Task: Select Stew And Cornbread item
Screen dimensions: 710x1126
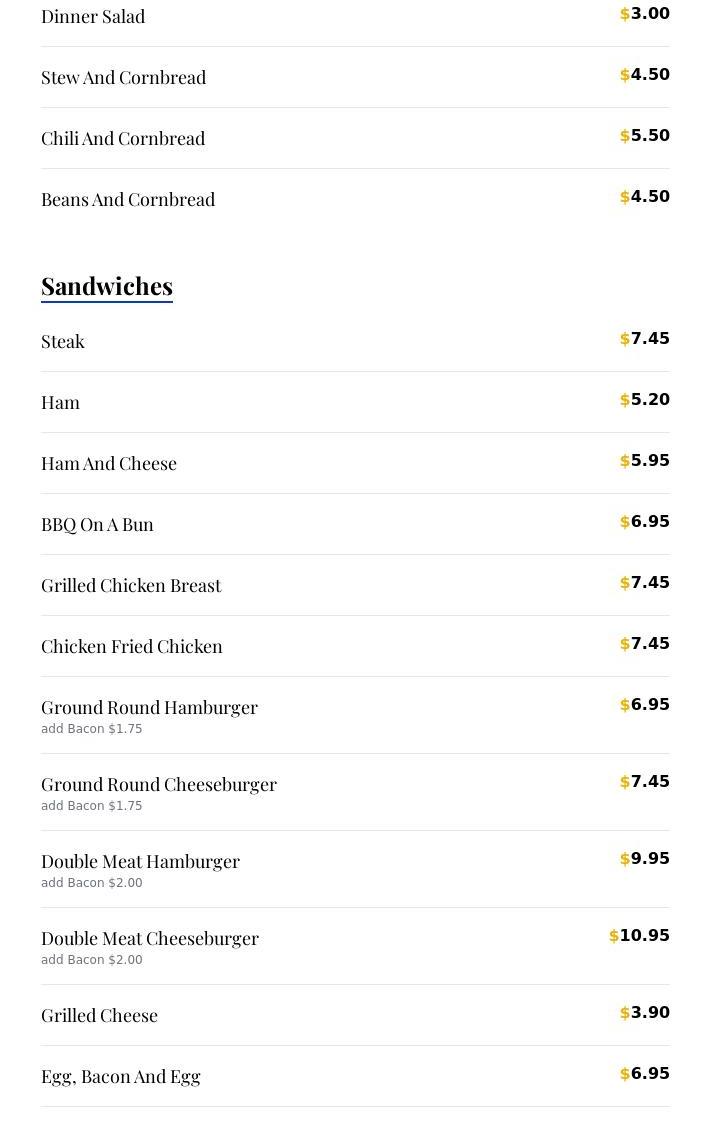Action: click(x=123, y=78)
